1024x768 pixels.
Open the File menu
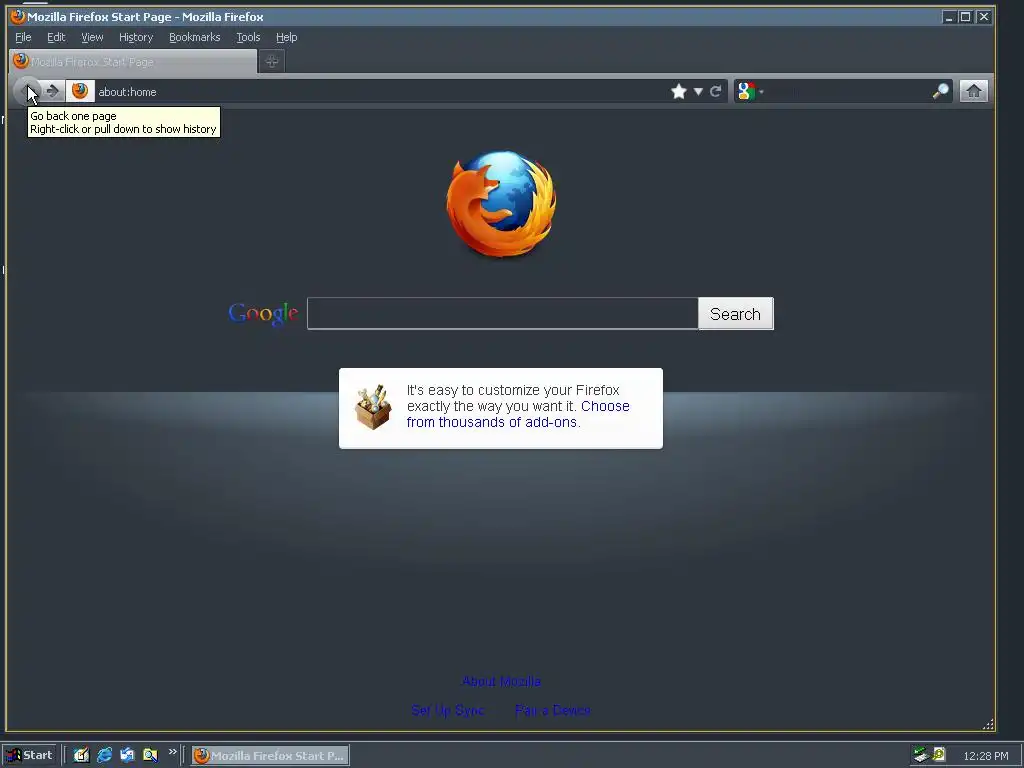coord(23,37)
